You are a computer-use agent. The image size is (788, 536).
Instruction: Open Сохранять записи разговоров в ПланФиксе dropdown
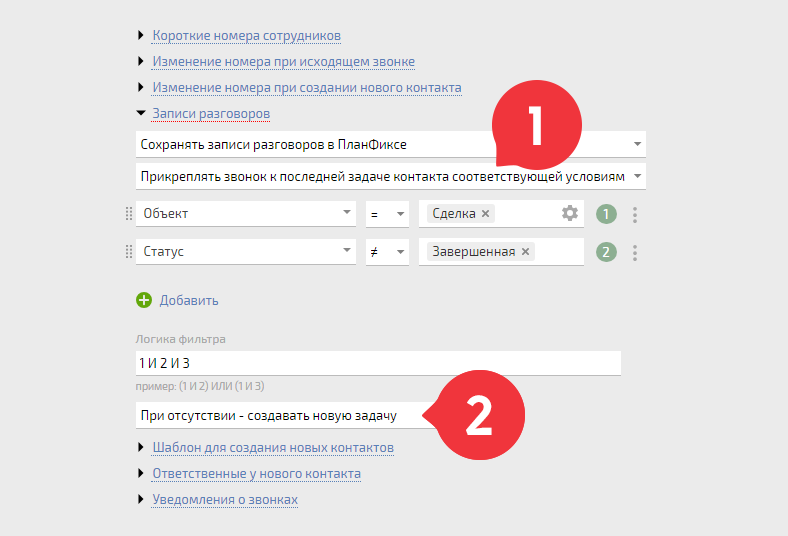coord(390,144)
